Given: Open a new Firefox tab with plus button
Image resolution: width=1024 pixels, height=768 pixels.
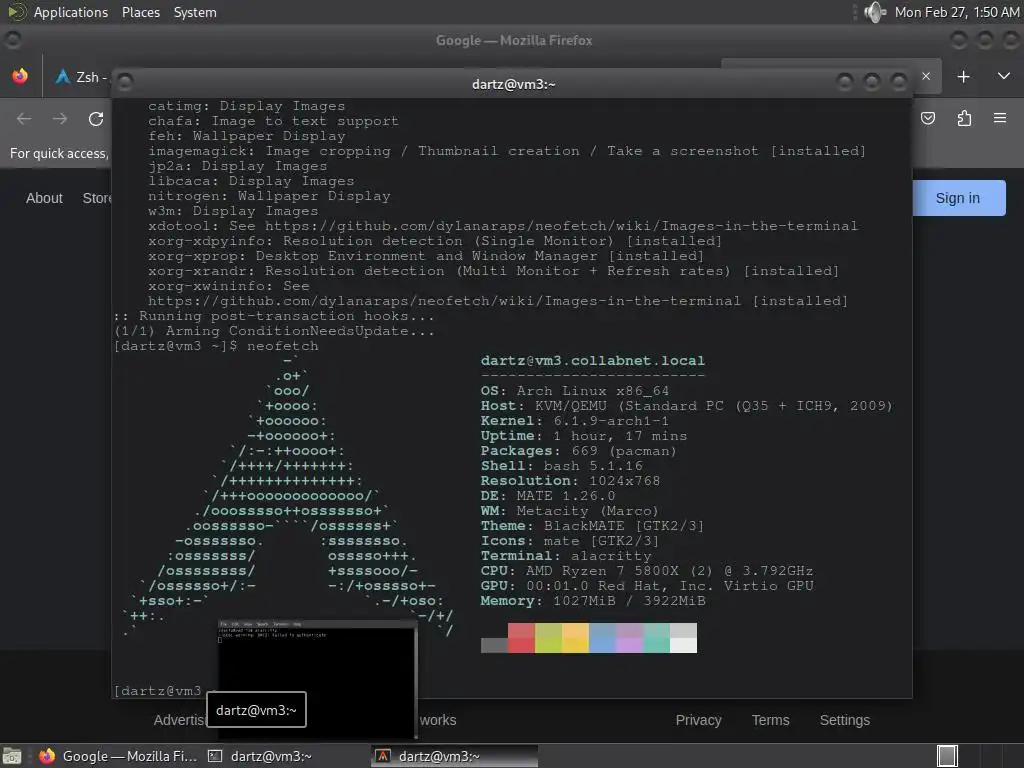Looking at the screenshot, I should (x=963, y=76).
